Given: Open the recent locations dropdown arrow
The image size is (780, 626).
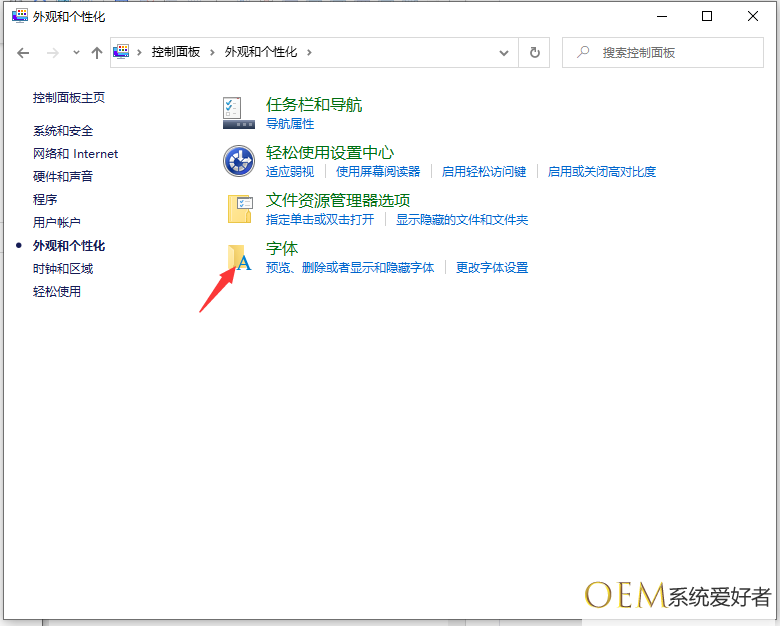Looking at the screenshot, I should tap(76, 52).
